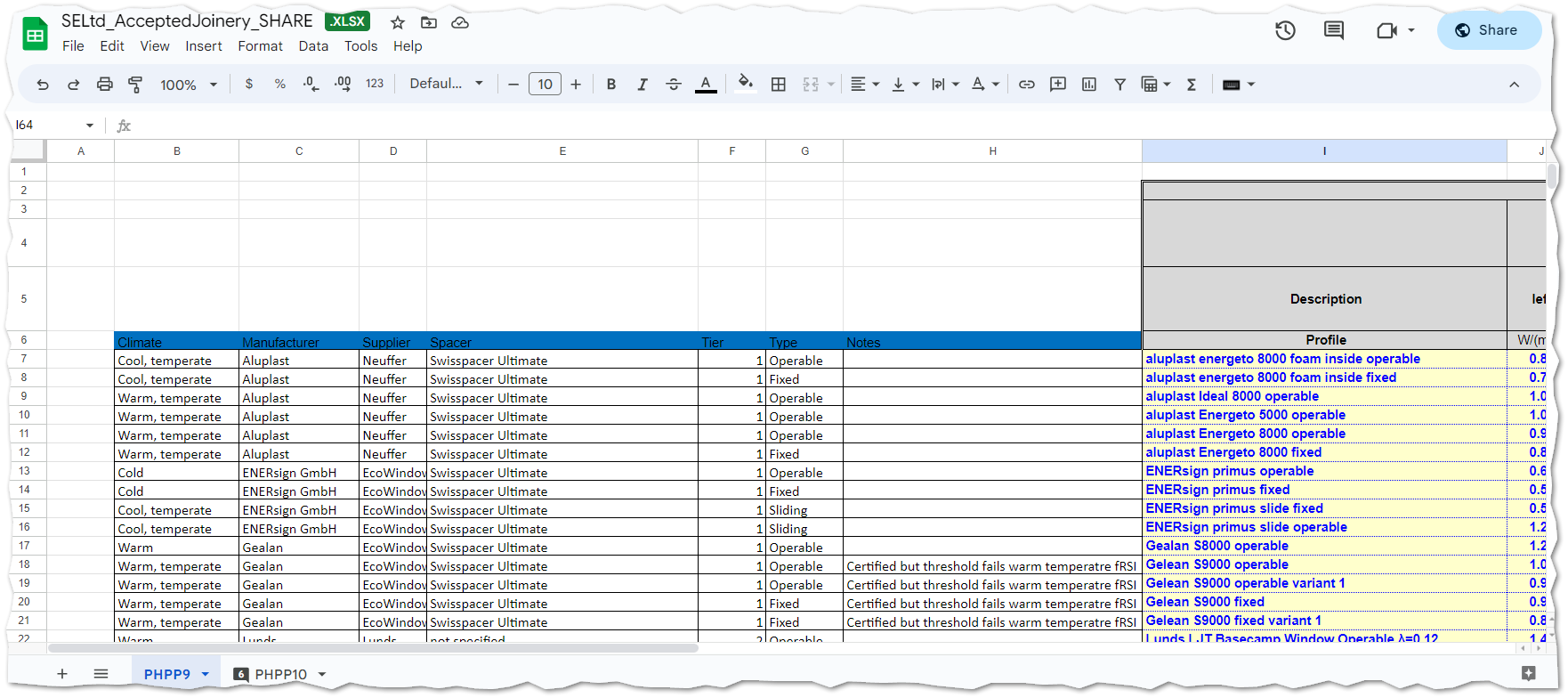Open the borders options icon
The height and width of the screenshot is (698, 1568).
779,85
